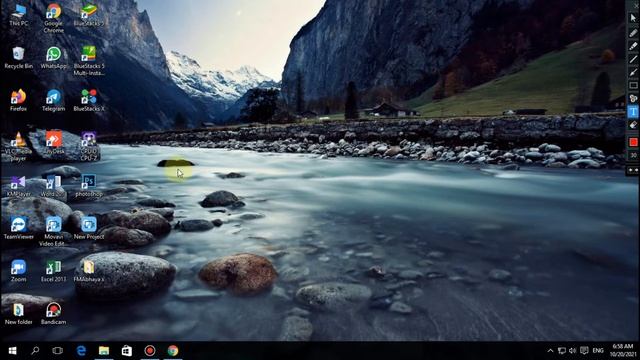Select the TeamViewer desktop shortcut
Screen dimensions: 640x360
coord(18,229)
